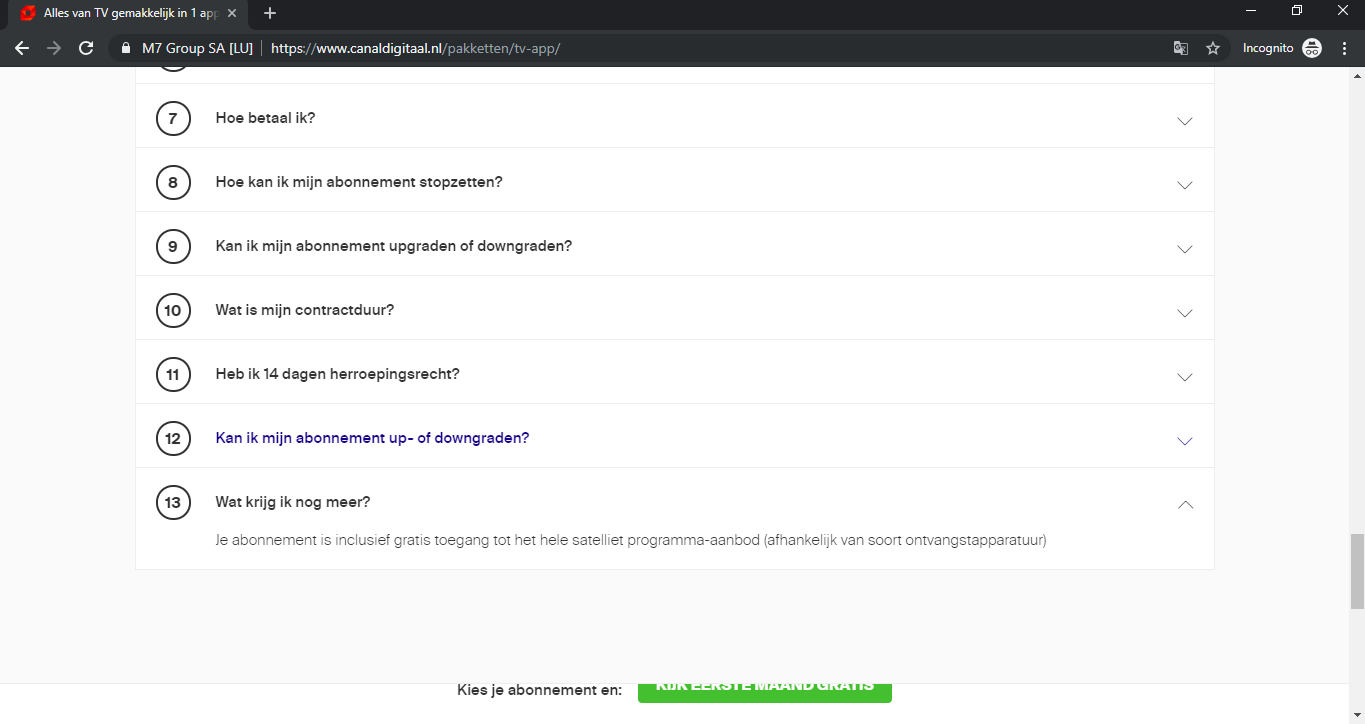Viewport: 1365px width, 724px height.
Task: Click the padlock site security icon
Action: tap(126, 48)
